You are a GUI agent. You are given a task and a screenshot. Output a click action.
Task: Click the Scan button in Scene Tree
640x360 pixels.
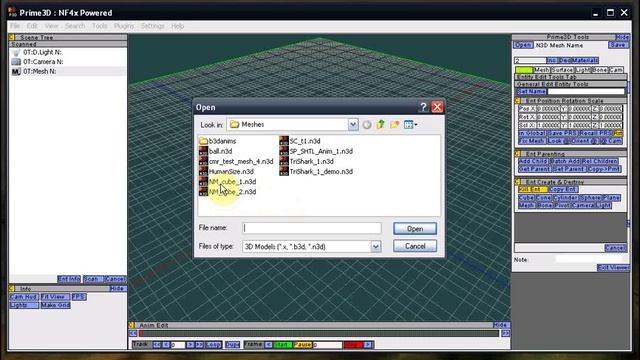point(93,279)
